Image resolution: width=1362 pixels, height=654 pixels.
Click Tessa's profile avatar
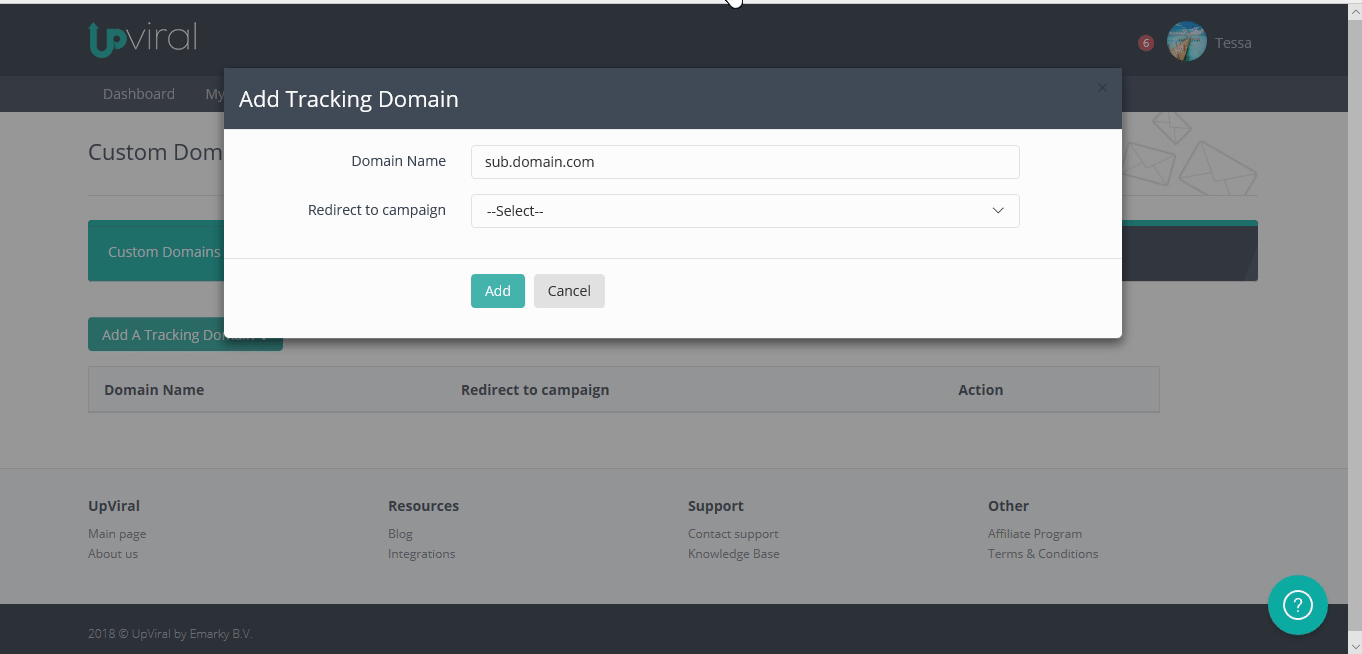[1186, 41]
